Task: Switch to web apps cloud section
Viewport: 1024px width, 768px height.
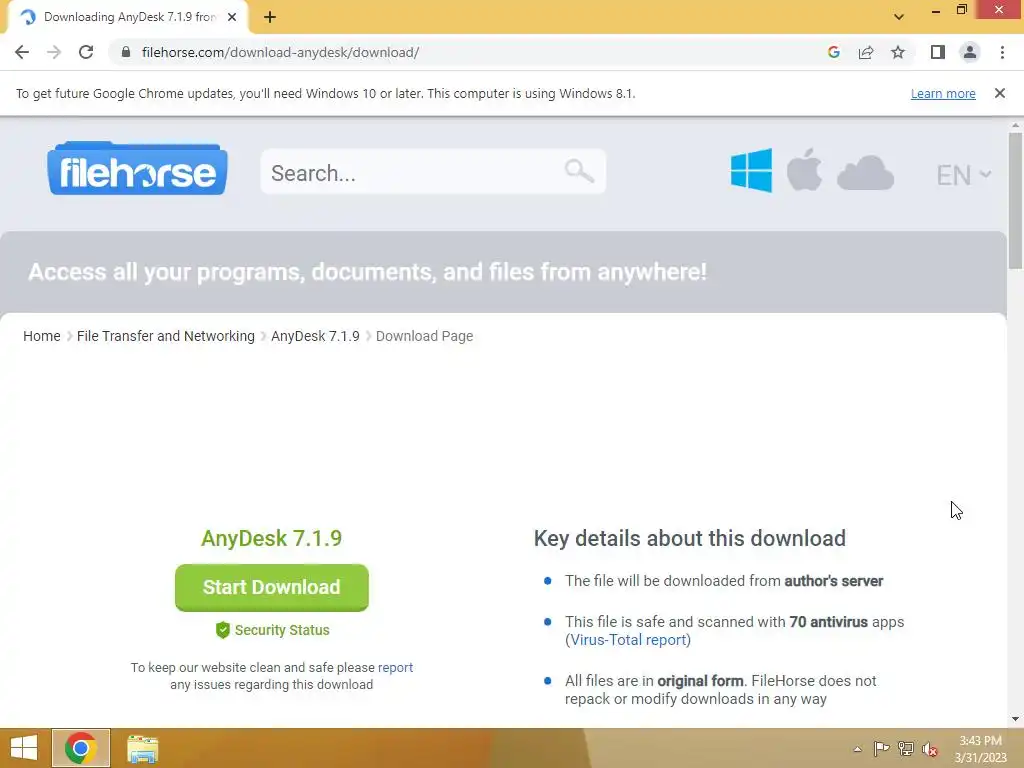Action: click(x=865, y=174)
